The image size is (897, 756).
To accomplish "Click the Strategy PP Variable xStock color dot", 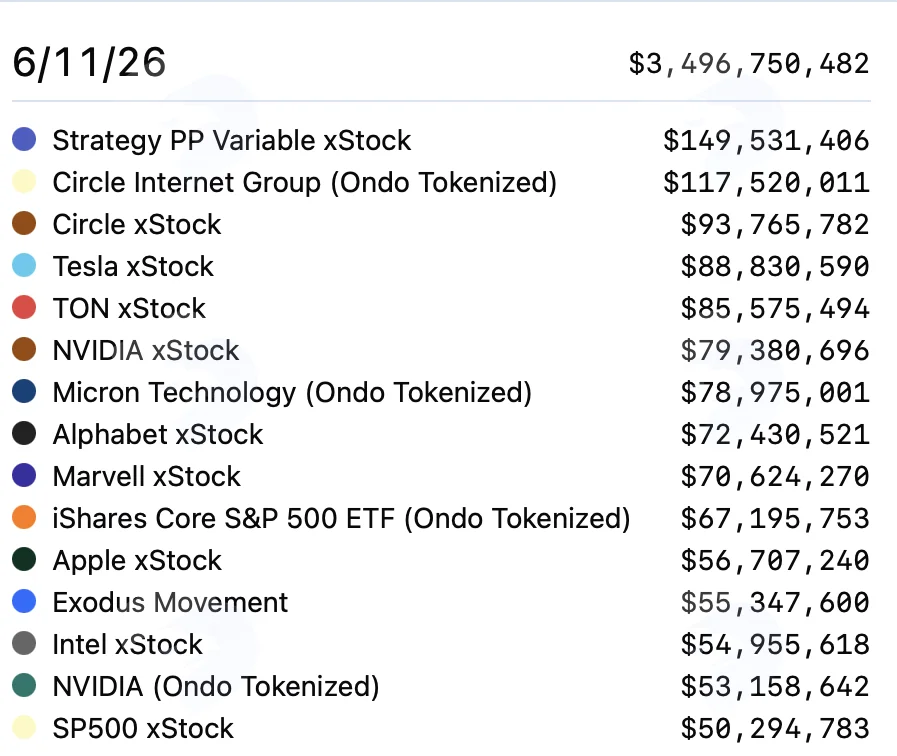I will point(24,139).
